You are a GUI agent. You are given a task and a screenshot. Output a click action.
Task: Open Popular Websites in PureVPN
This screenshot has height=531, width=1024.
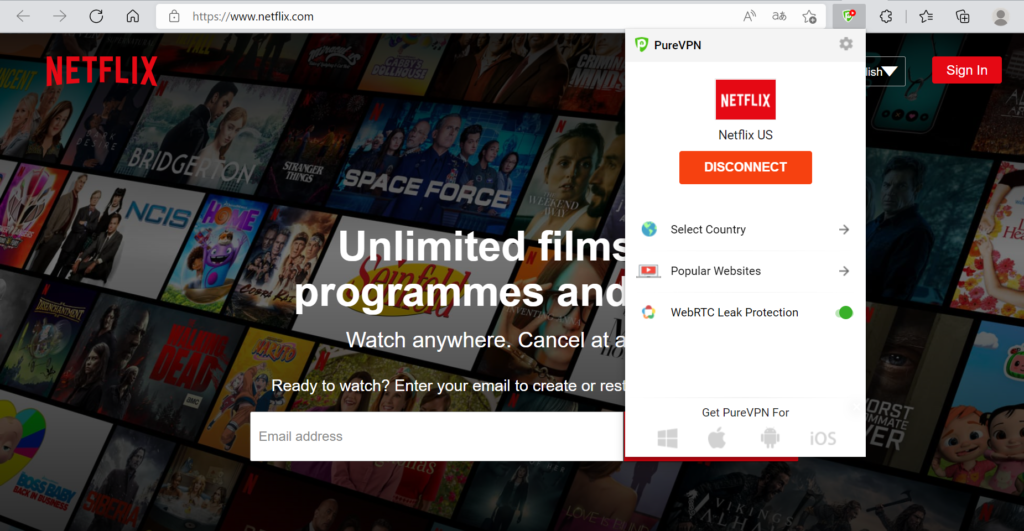[x=745, y=271]
